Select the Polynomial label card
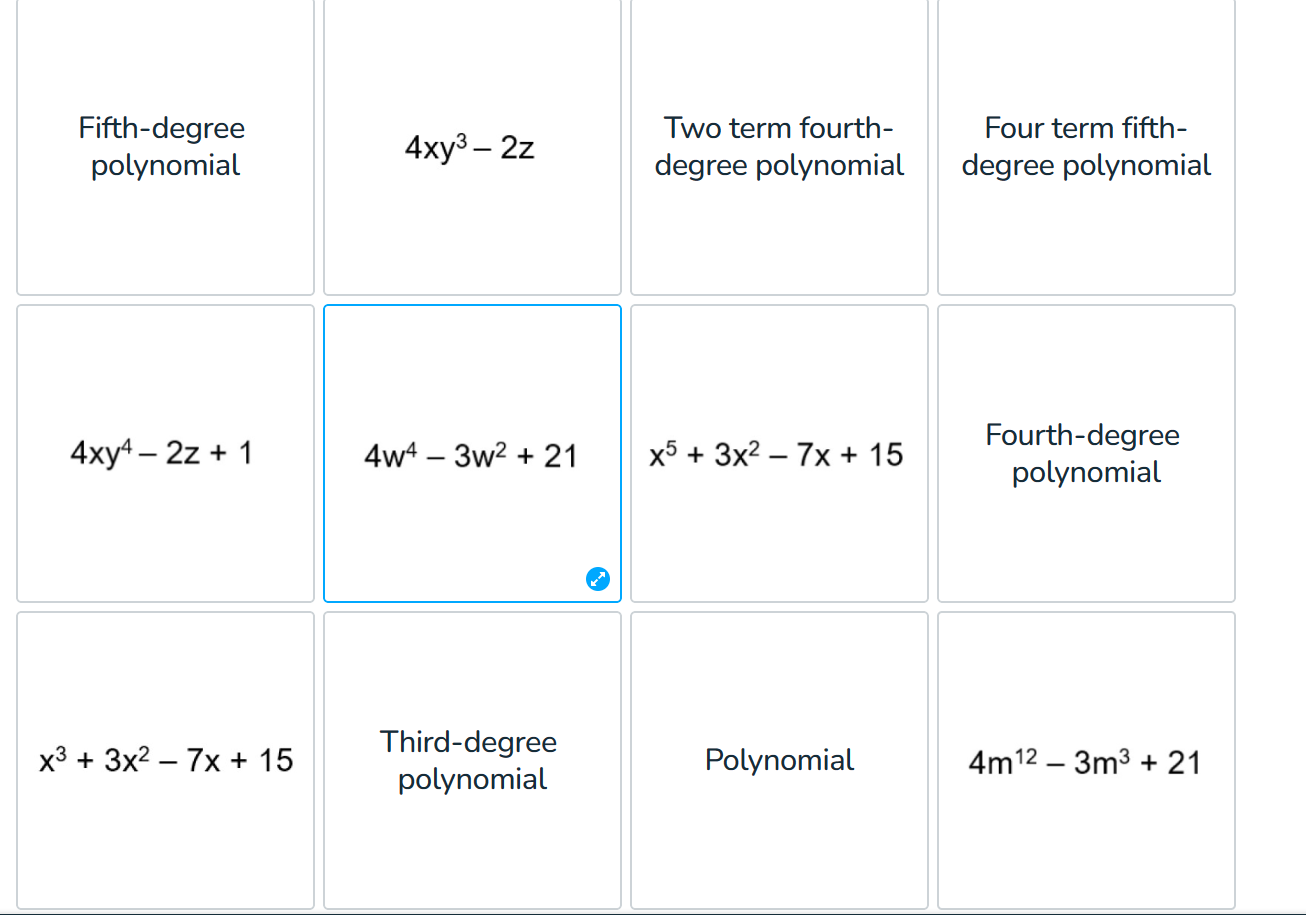 pyautogui.click(x=780, y=760)
